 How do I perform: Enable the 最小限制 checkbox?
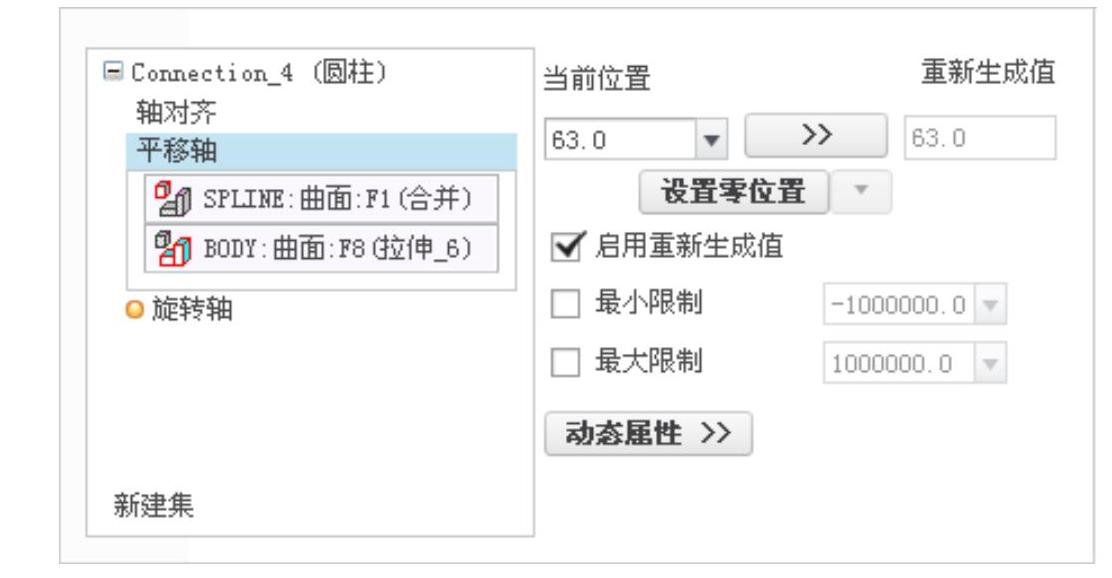(565, 304)
